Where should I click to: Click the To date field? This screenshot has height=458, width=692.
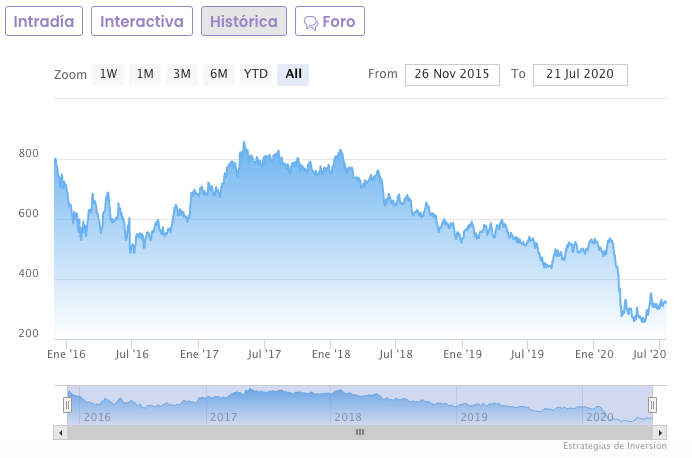580,74
